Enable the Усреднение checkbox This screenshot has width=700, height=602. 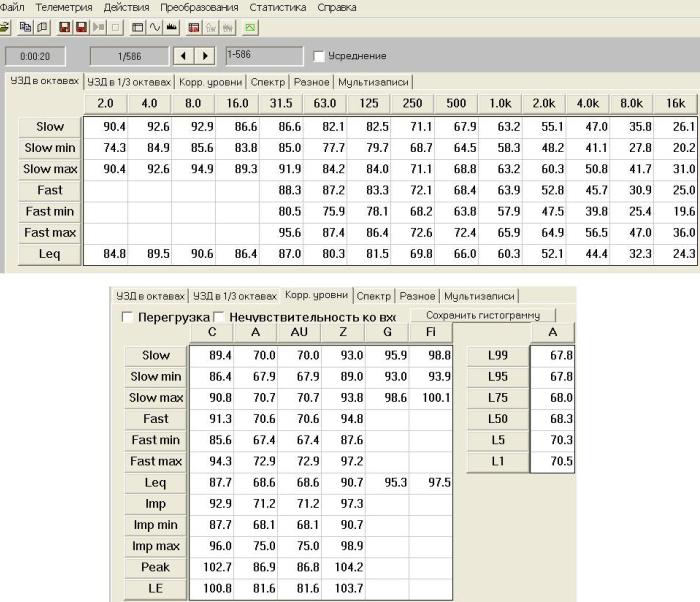[319, 56]
